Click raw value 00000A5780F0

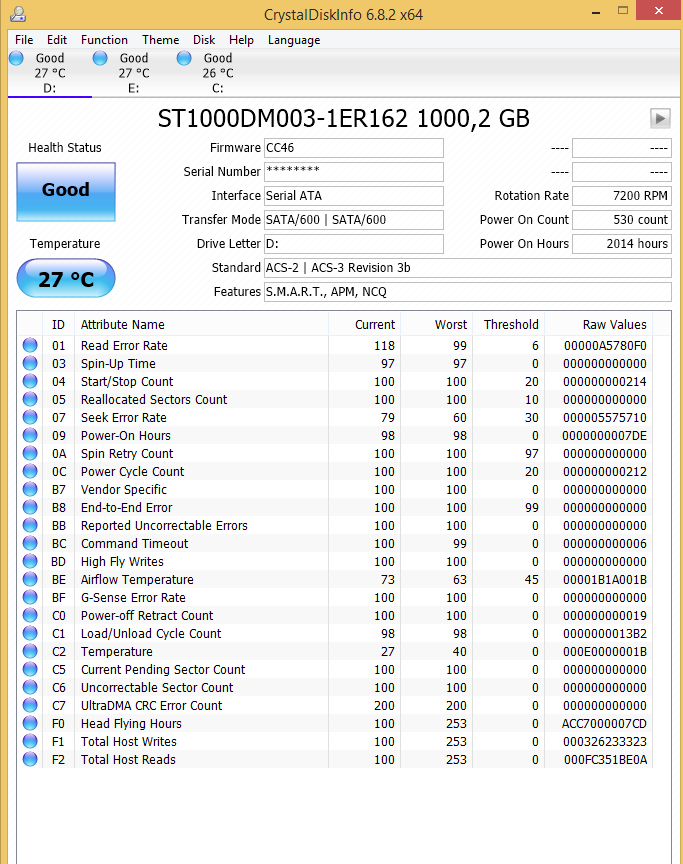point(605,345)
